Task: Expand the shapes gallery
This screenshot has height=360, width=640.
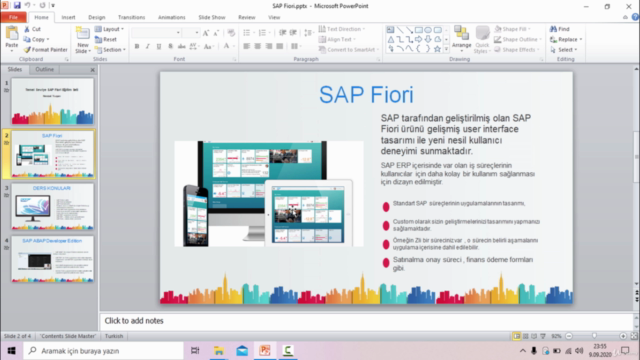Action: click(x=446, y=49)
